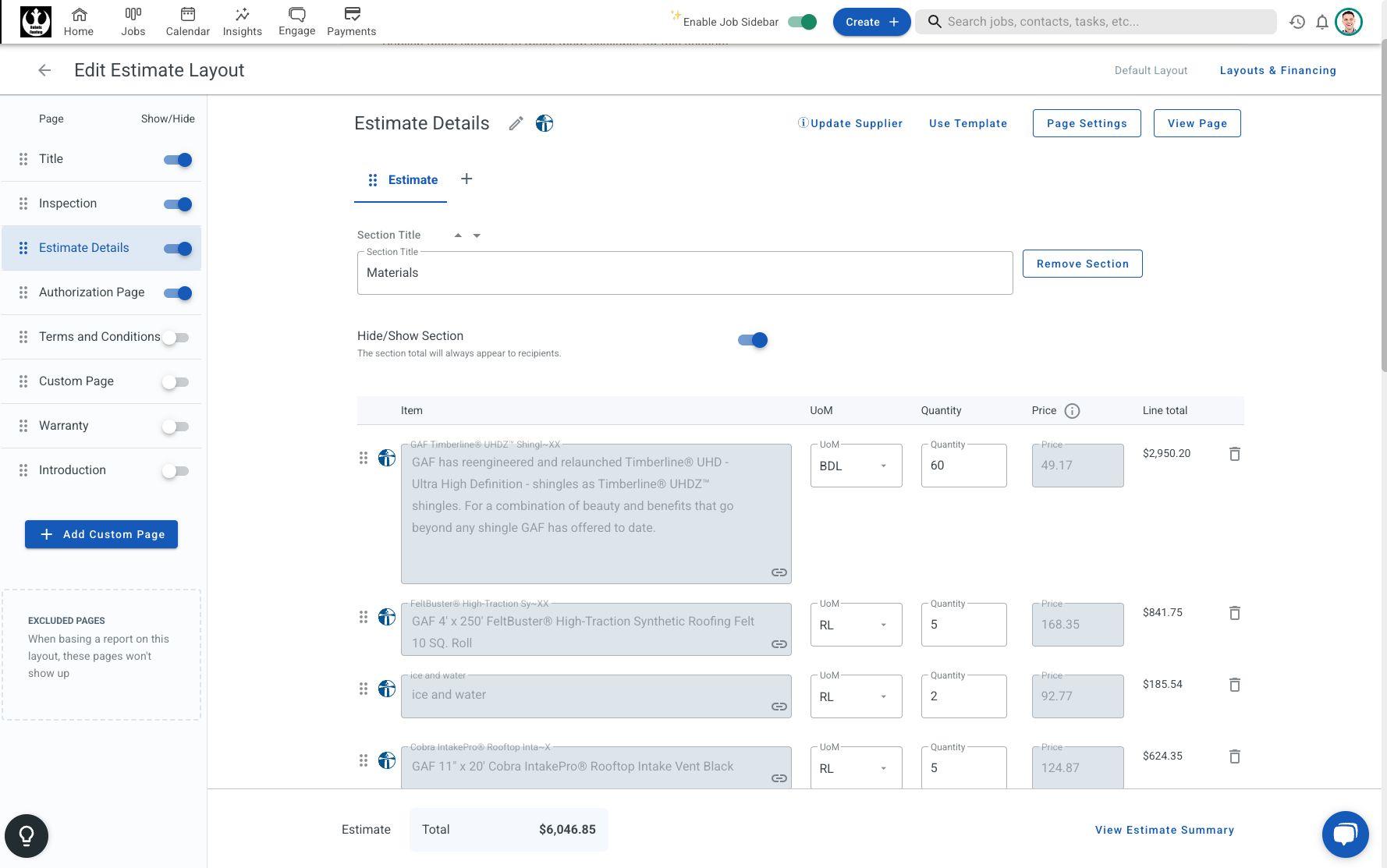Open the live chat bubble

pyautogui.click(x=1346, y=834)
